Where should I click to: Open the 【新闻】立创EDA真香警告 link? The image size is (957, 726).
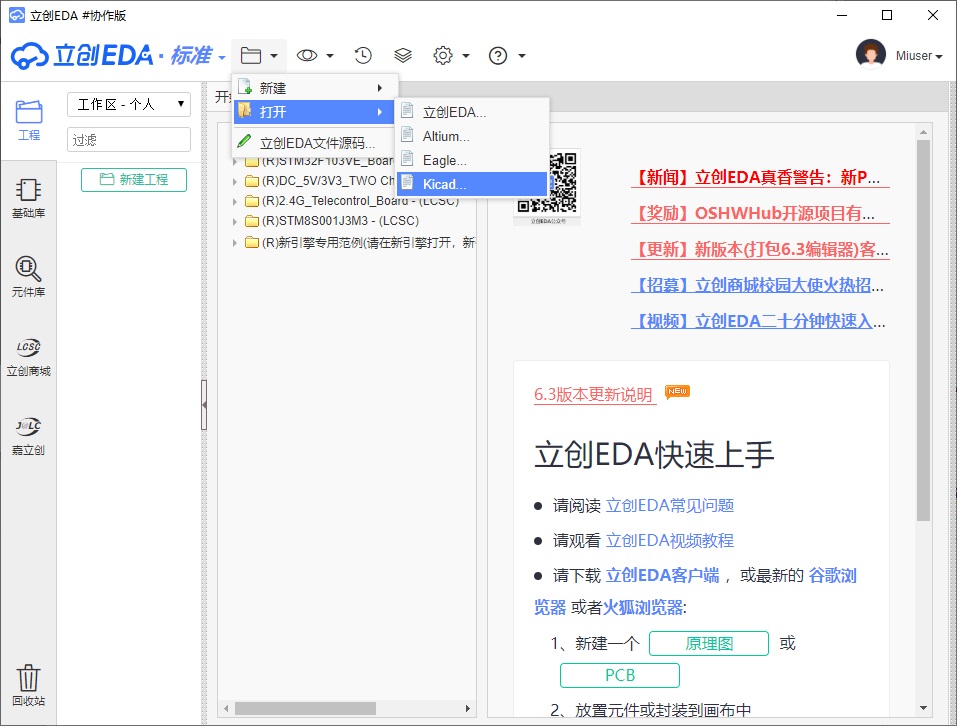[x=759, y=177]
